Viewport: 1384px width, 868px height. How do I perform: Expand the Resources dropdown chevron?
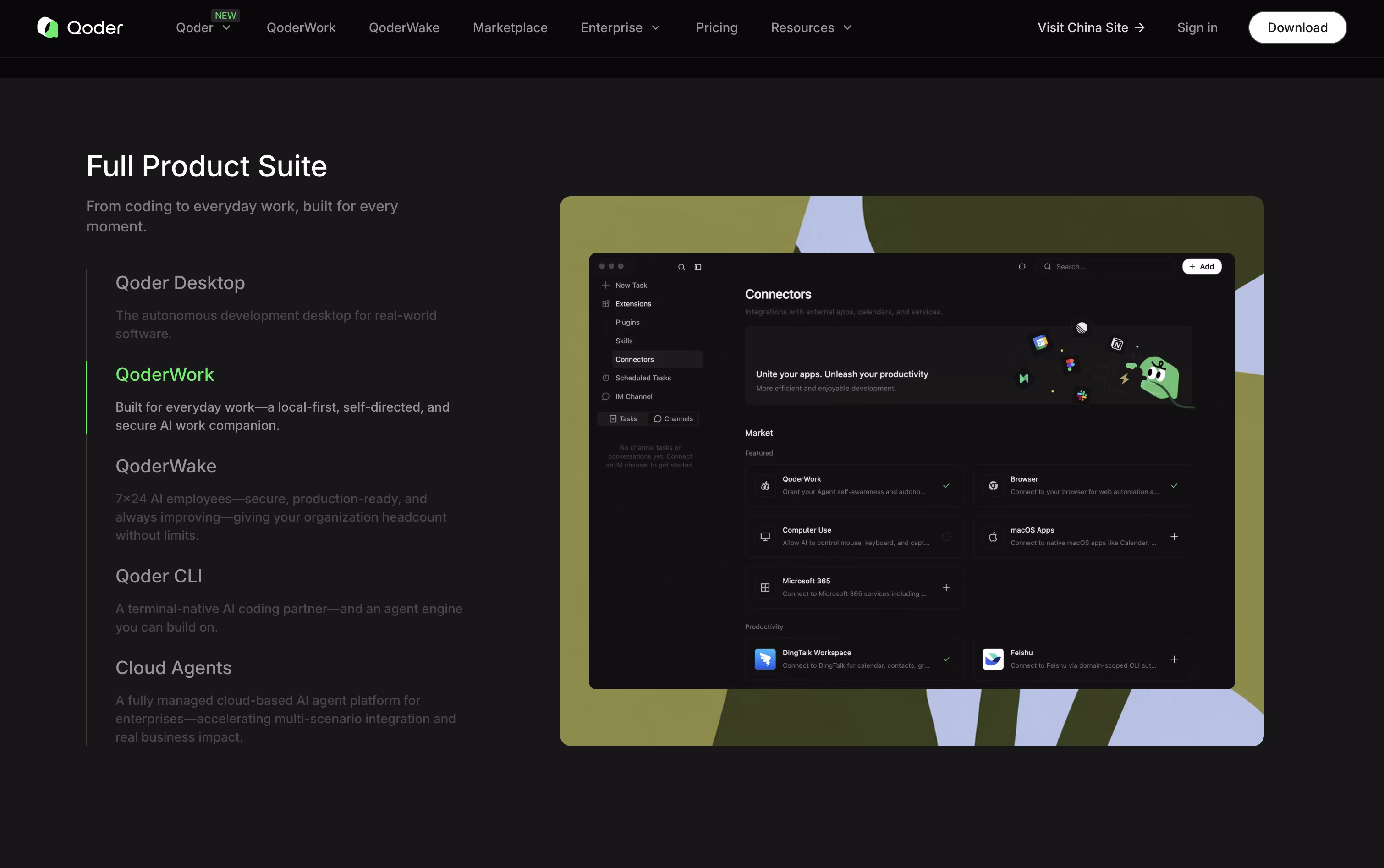point(847,27)
